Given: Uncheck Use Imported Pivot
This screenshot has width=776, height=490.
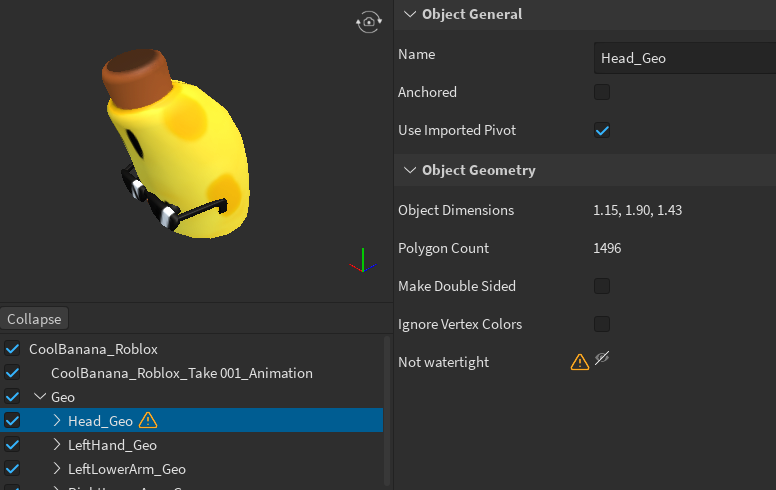Looking at the screenshot, I should 602,130.
